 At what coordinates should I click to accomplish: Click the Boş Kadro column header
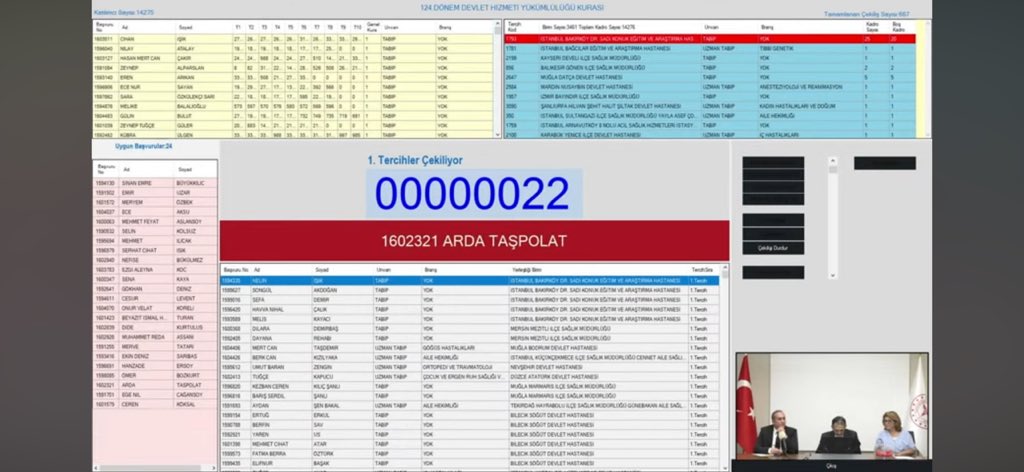click(899, 27)
